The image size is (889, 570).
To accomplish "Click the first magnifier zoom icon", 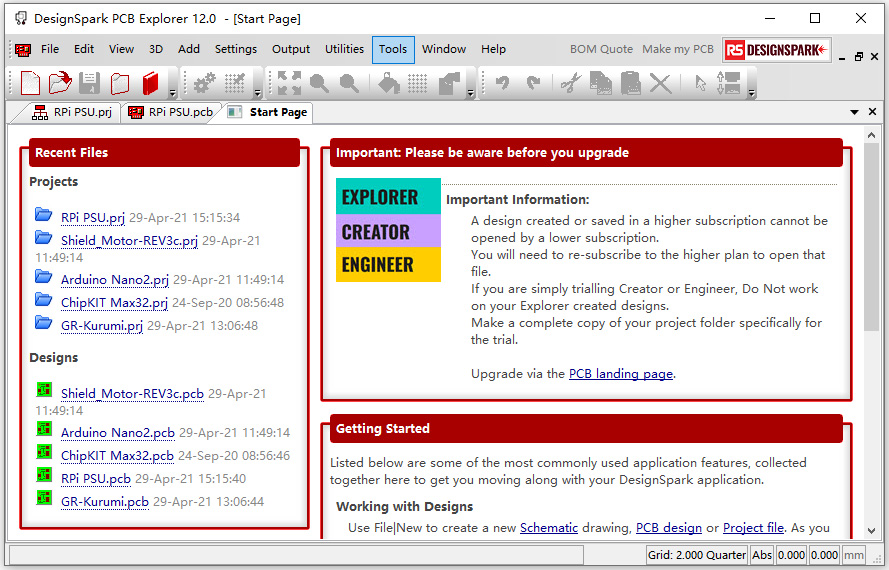I will (x=319, y=83).
